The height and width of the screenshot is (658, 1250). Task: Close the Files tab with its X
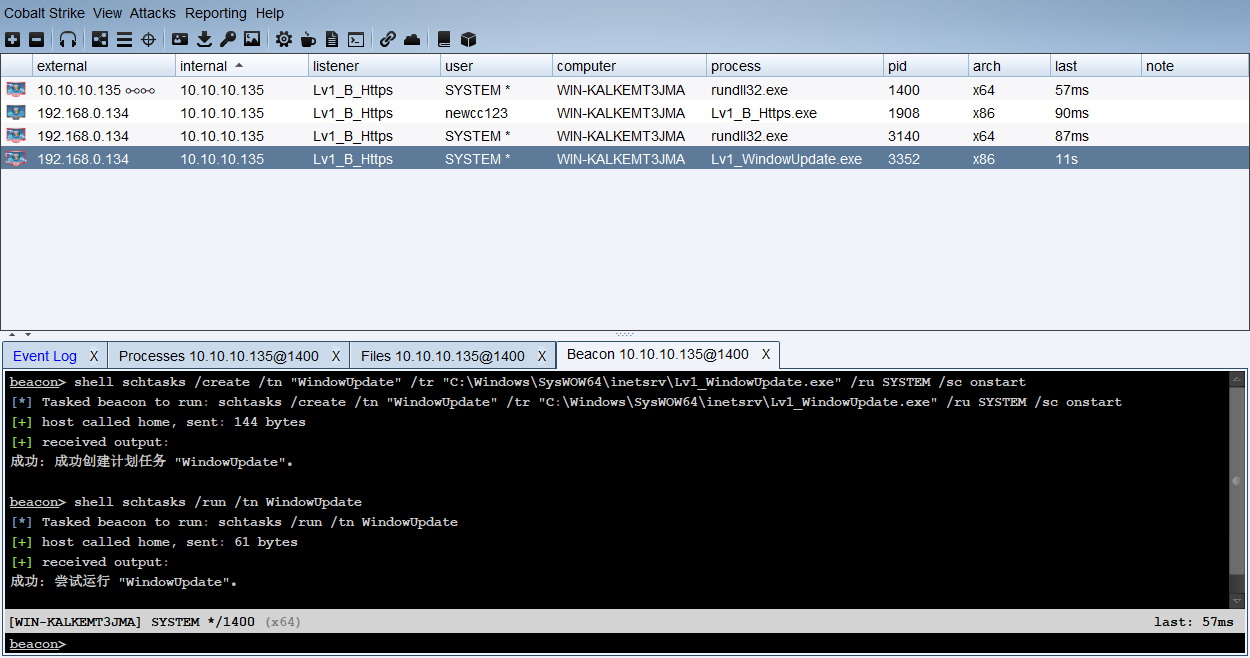(542, 356)
